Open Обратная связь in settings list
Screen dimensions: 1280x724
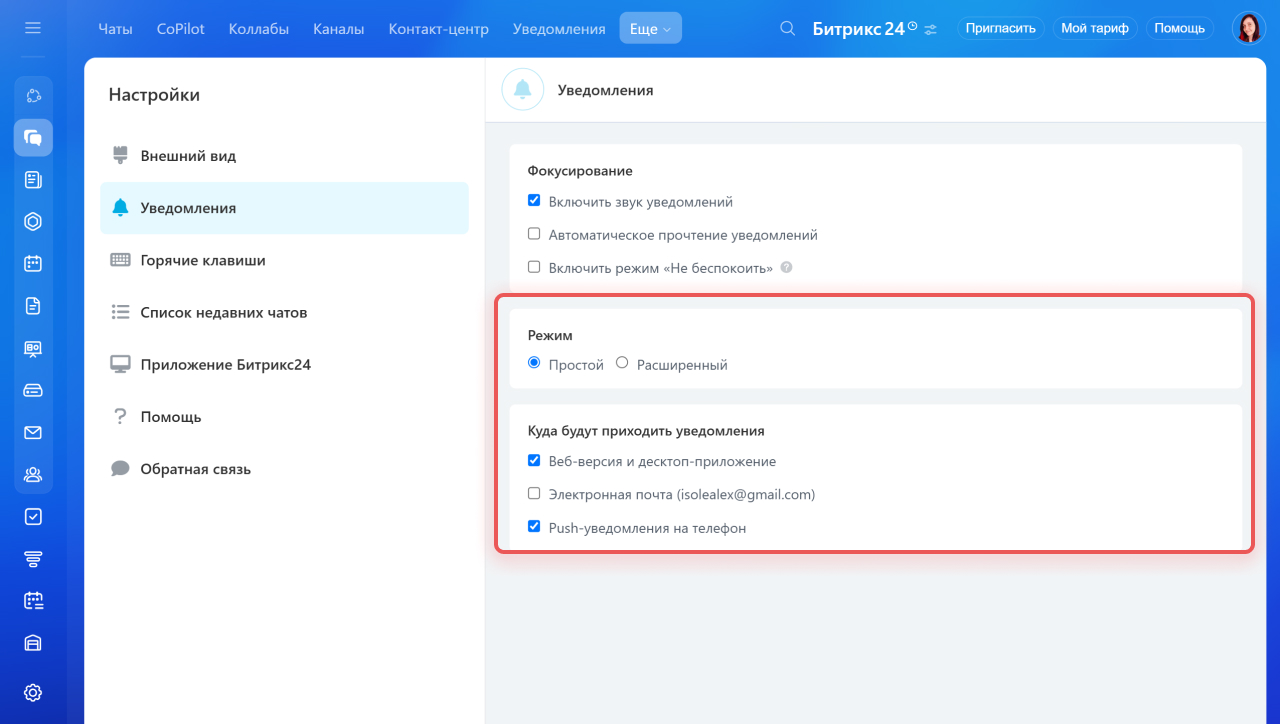pyautogui.click(x=284, y=468)
